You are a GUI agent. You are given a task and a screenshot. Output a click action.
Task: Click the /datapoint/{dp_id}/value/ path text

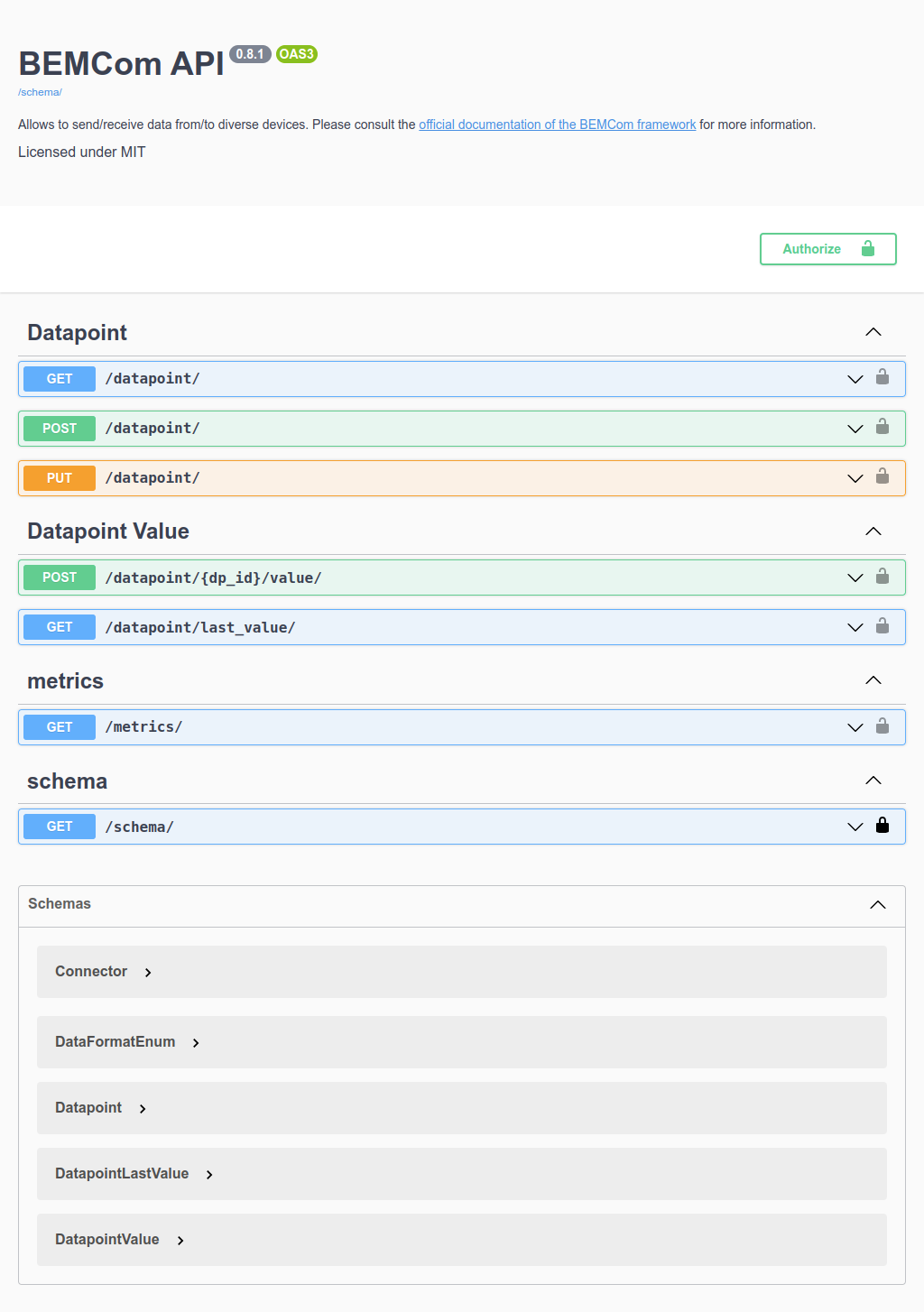tap(213, 577)
